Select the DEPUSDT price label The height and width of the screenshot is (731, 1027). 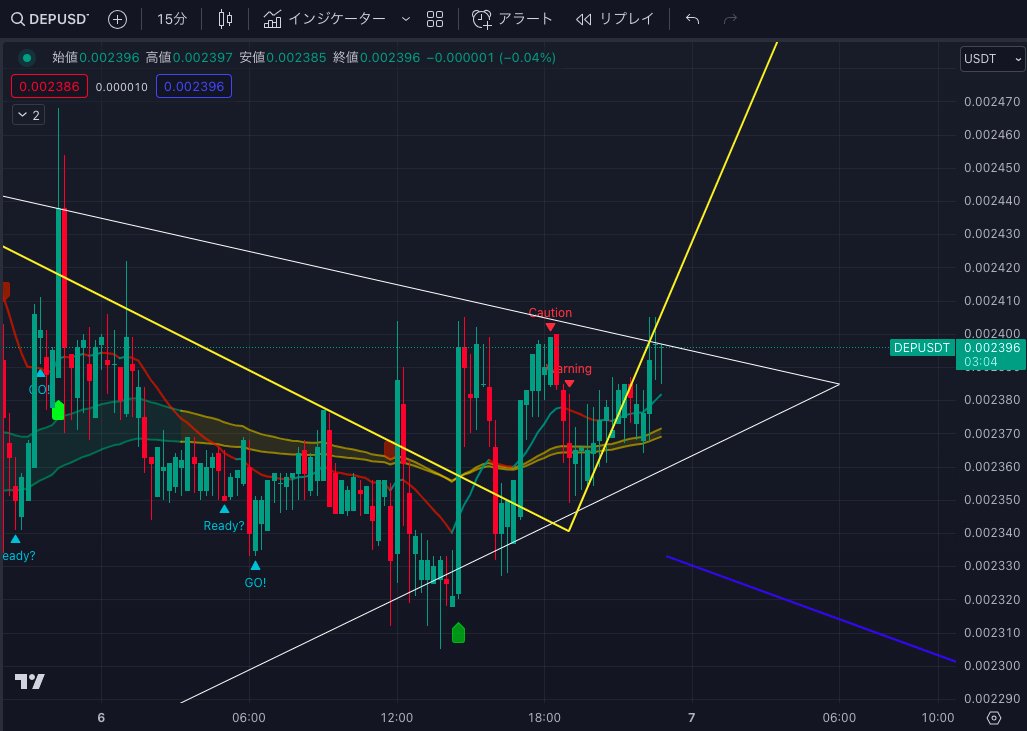(922, 348)
